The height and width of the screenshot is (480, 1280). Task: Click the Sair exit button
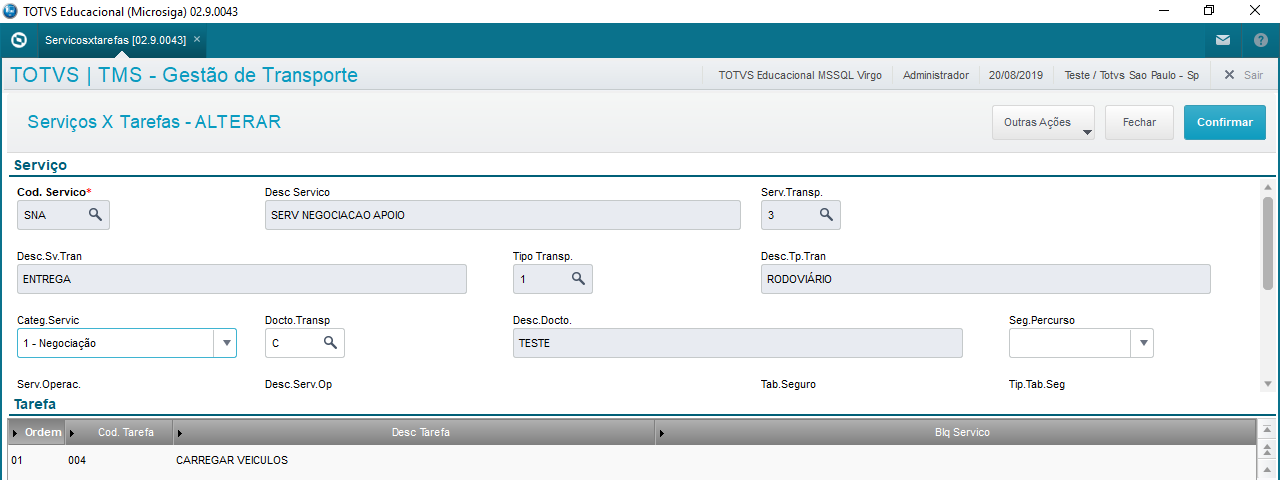point(1243,75)
